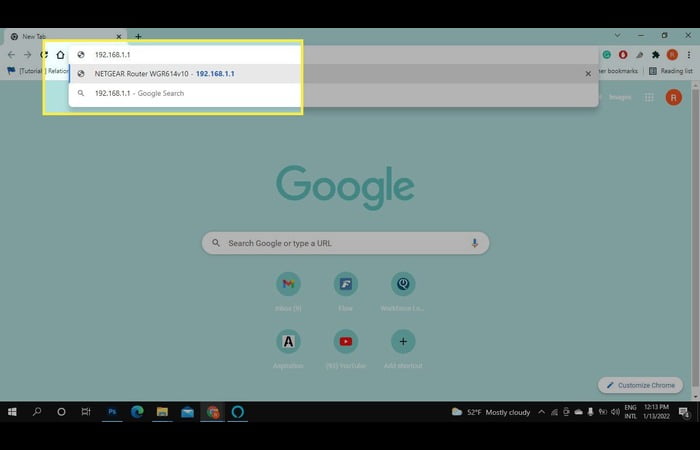Open Windows taskbar search
Viewport: 700px width, 450px height.
pos(37,412)
